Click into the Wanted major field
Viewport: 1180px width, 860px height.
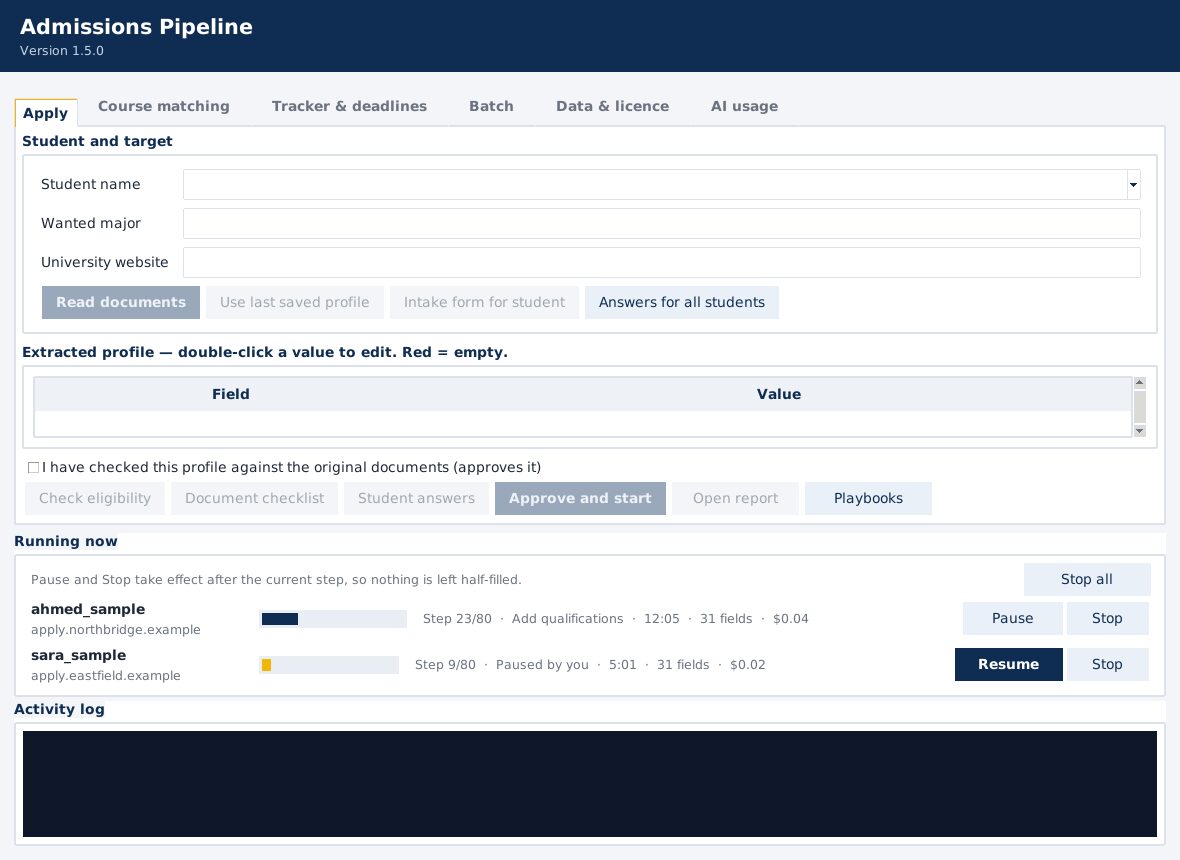click(661, 223)
